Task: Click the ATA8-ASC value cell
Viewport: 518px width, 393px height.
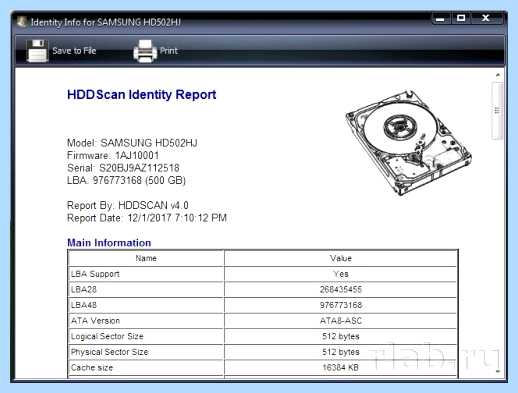Action: tap(341, 321)
